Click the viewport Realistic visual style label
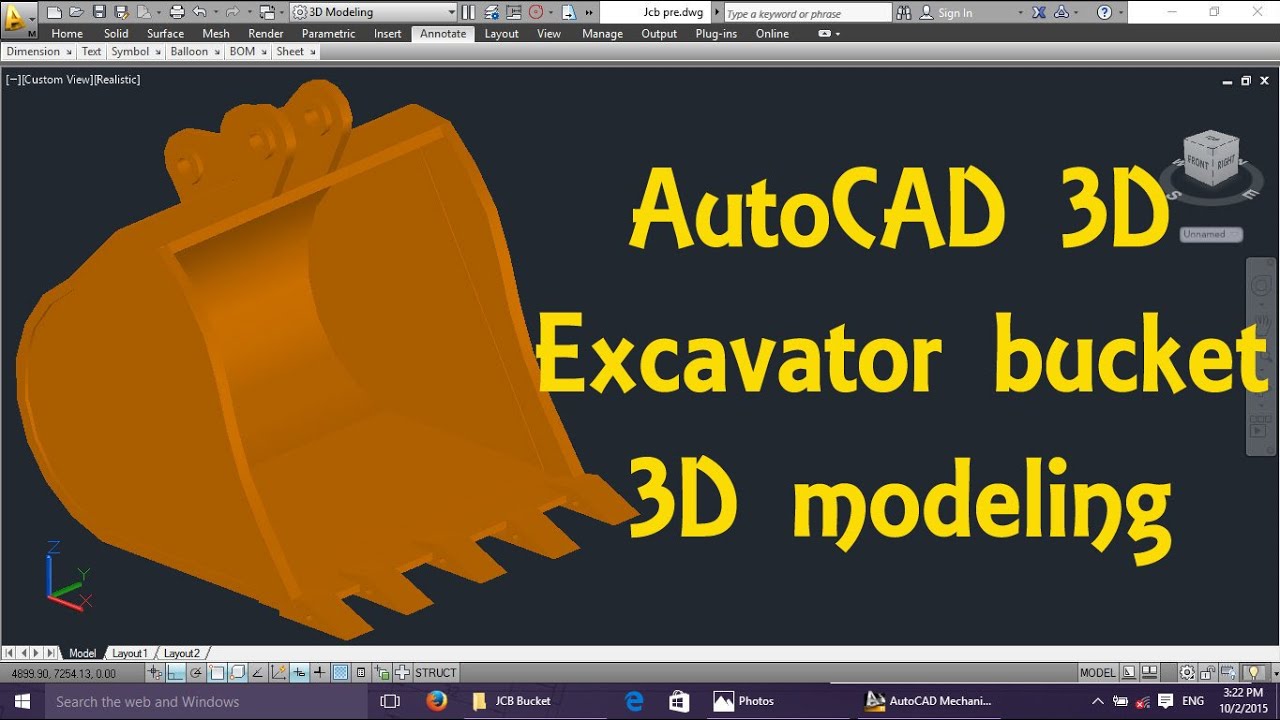Screen dimensions: 1280x720 coord(117,79)
